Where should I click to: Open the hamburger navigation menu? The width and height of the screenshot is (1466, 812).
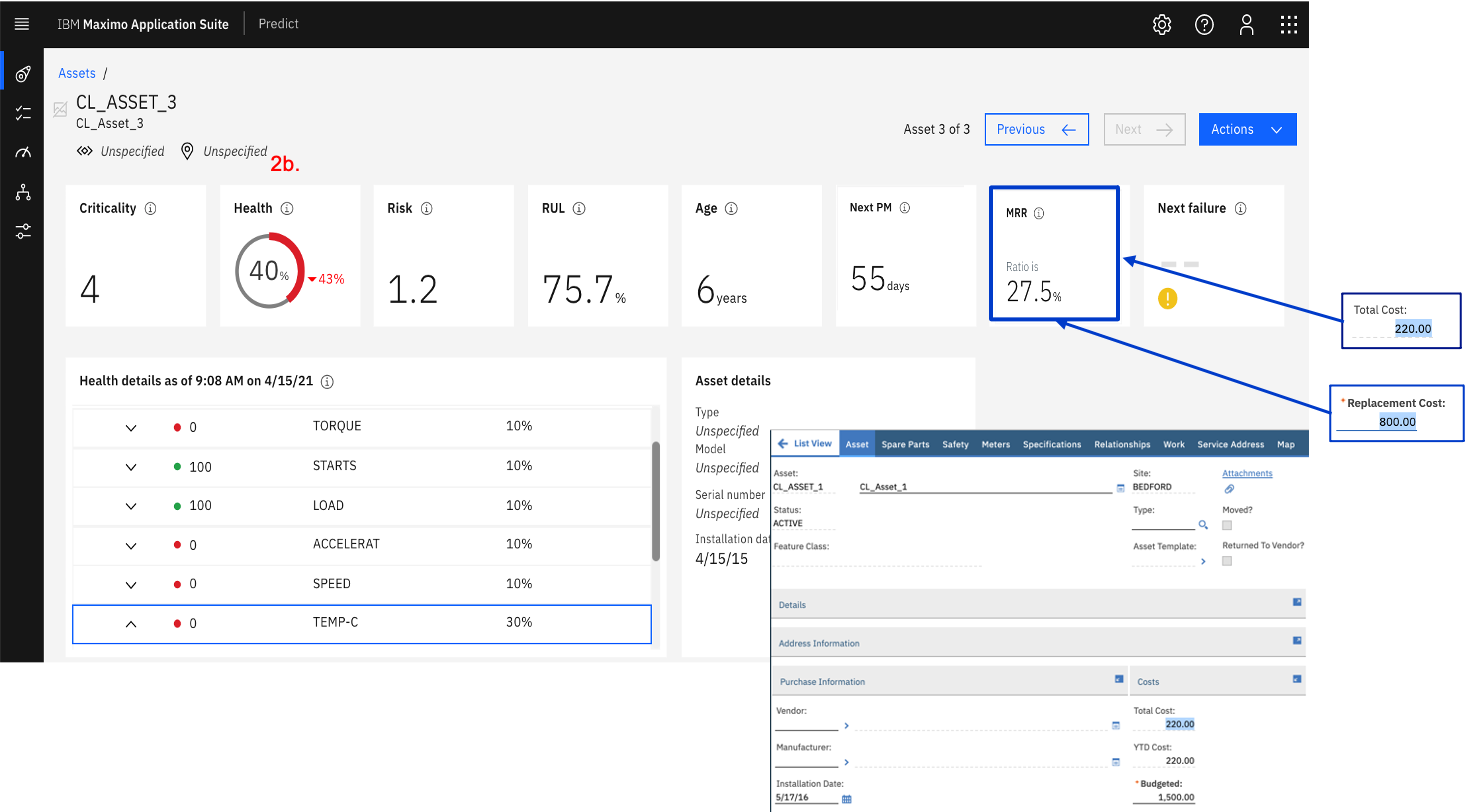coord(22,24)
